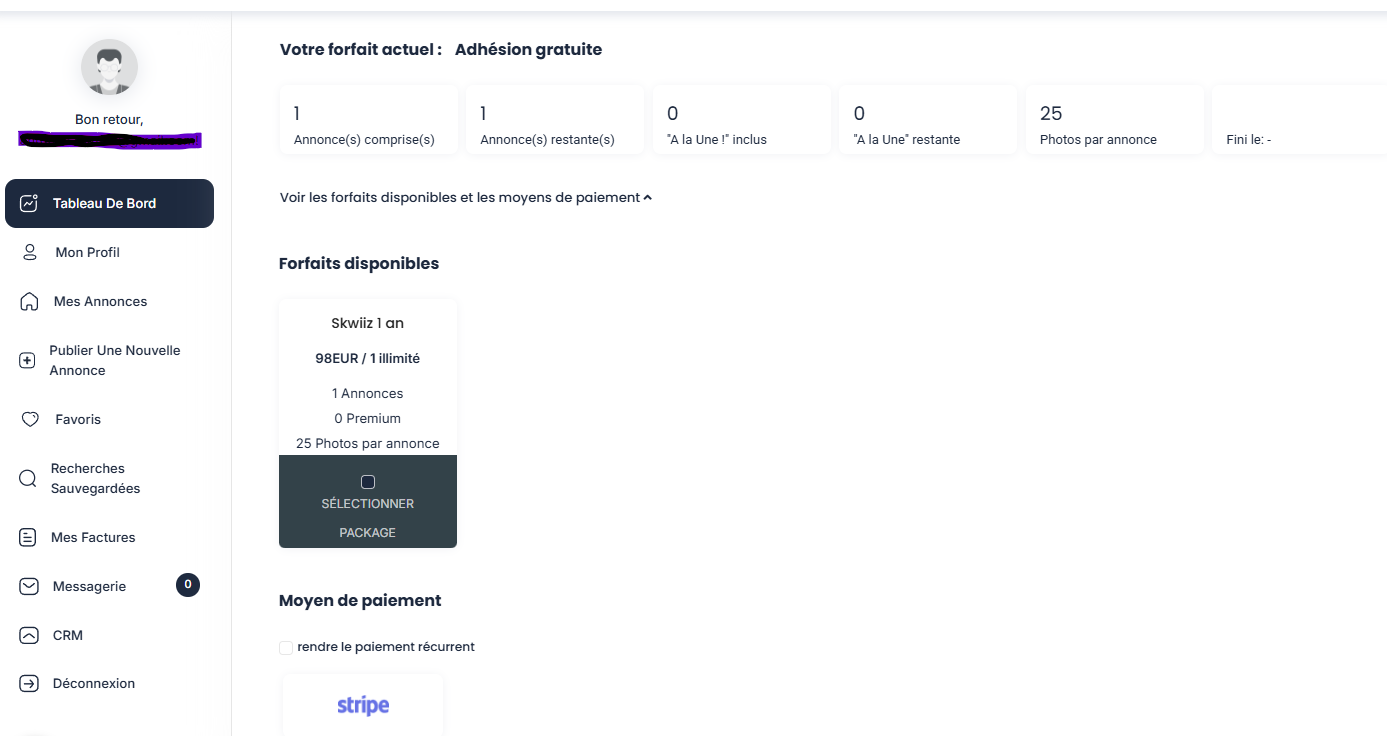Image resolution: width=1387 pixels, height=736 pixels.
Task: Click the Messagerie envelope icon
Action: pyautogui.click(x=29, y=587)
